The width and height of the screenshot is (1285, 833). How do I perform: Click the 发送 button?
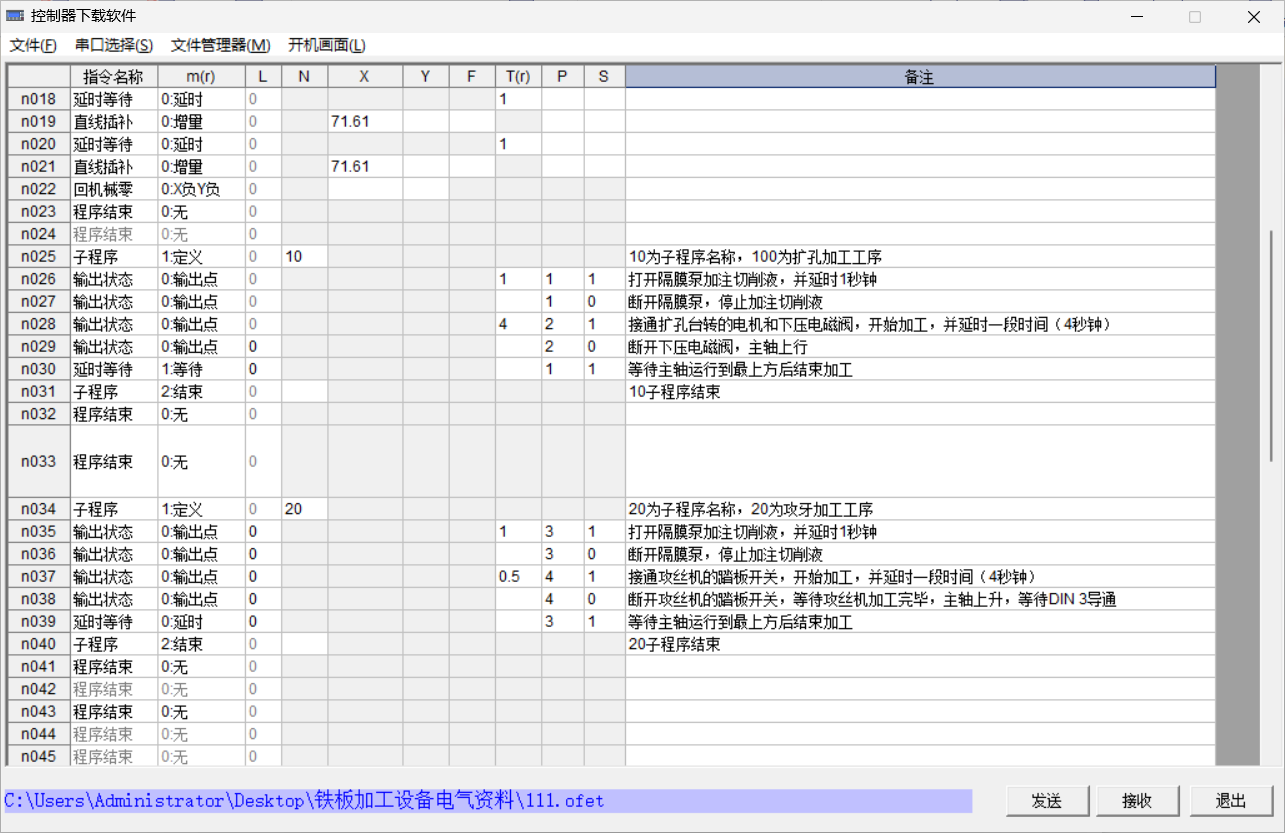1046,801
